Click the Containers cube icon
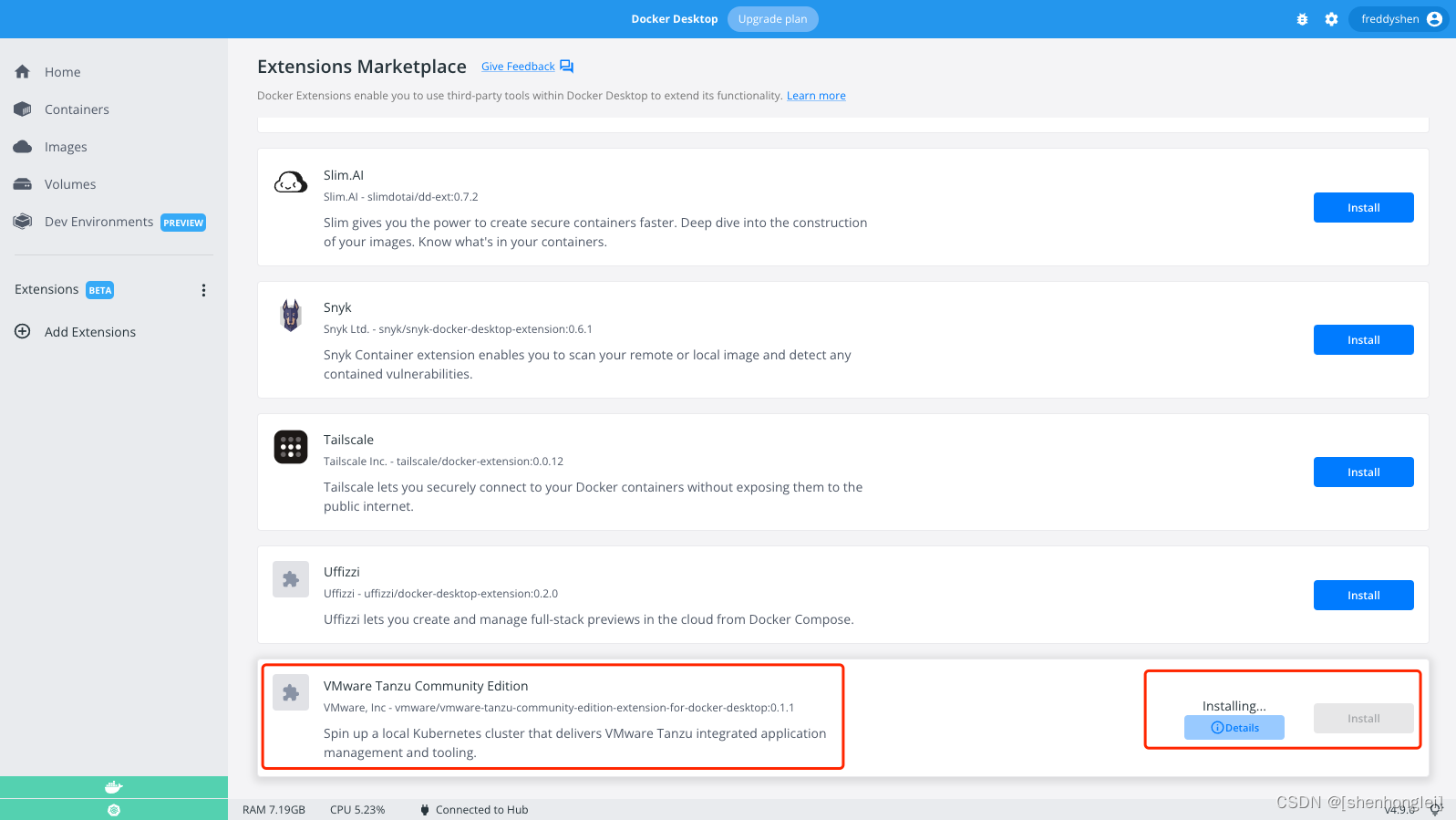The height and width of the screenshot is (820, 1456). [23, 109]
